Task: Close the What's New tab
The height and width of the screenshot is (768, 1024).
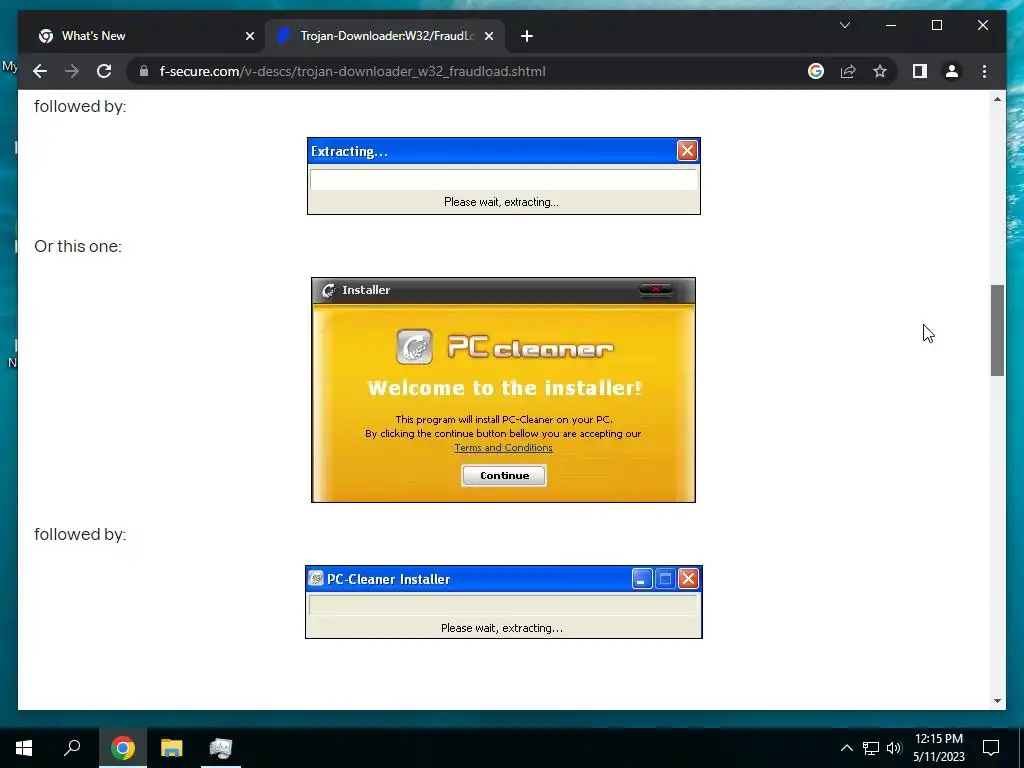Action: pyautogui.click(x=249, y=37)
